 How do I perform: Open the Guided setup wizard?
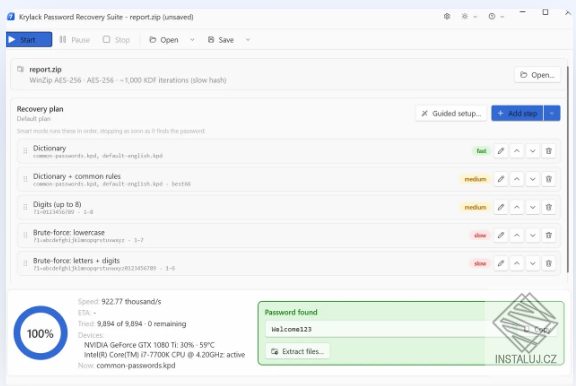tap(451, 113)
